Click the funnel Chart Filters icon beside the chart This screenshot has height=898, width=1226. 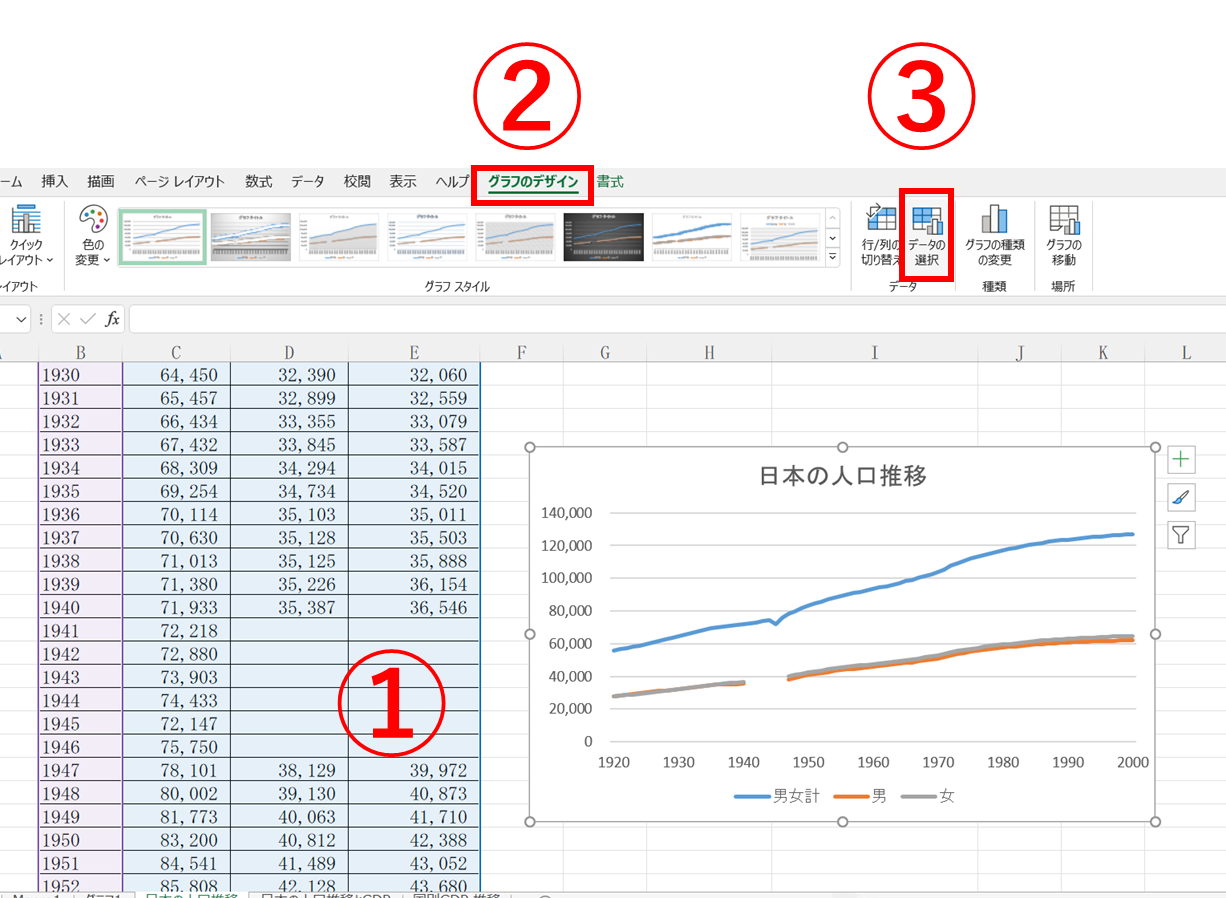pyautogui.click(x=1181, y=535)
